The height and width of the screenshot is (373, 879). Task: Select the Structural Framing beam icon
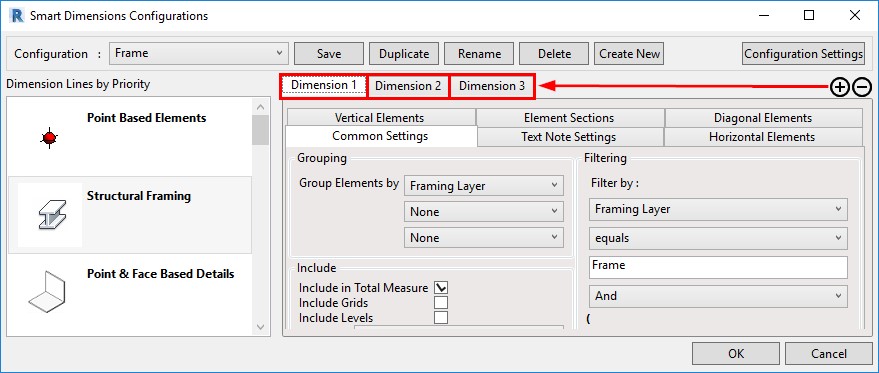coord(52,215)
